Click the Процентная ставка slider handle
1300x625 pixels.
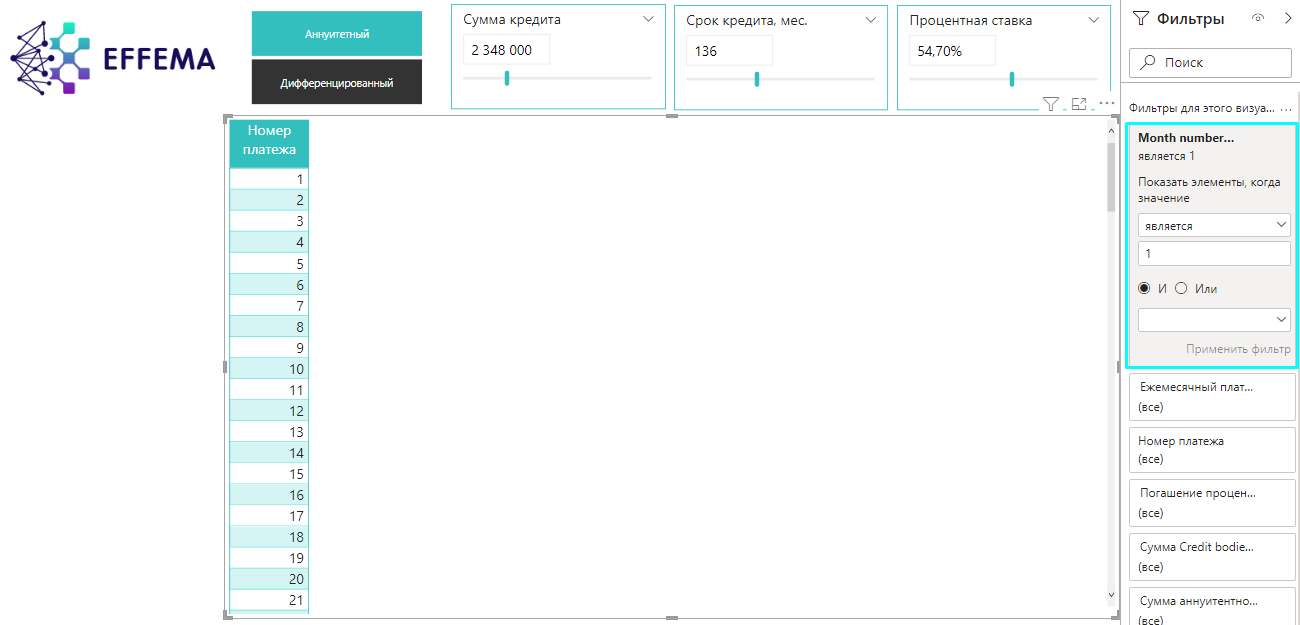coord(1012,79)
